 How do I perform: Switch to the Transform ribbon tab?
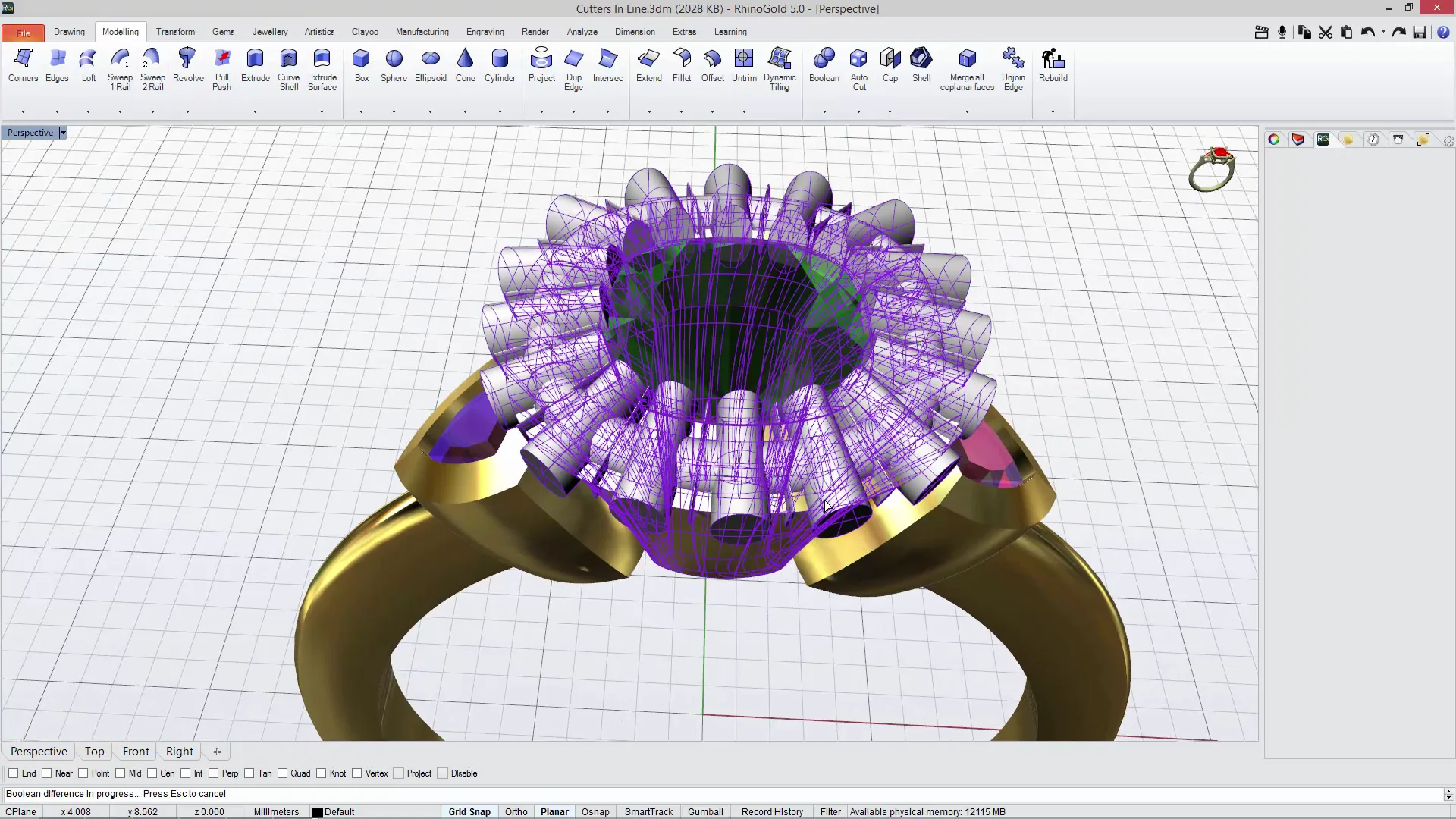[x=175, y=32]
